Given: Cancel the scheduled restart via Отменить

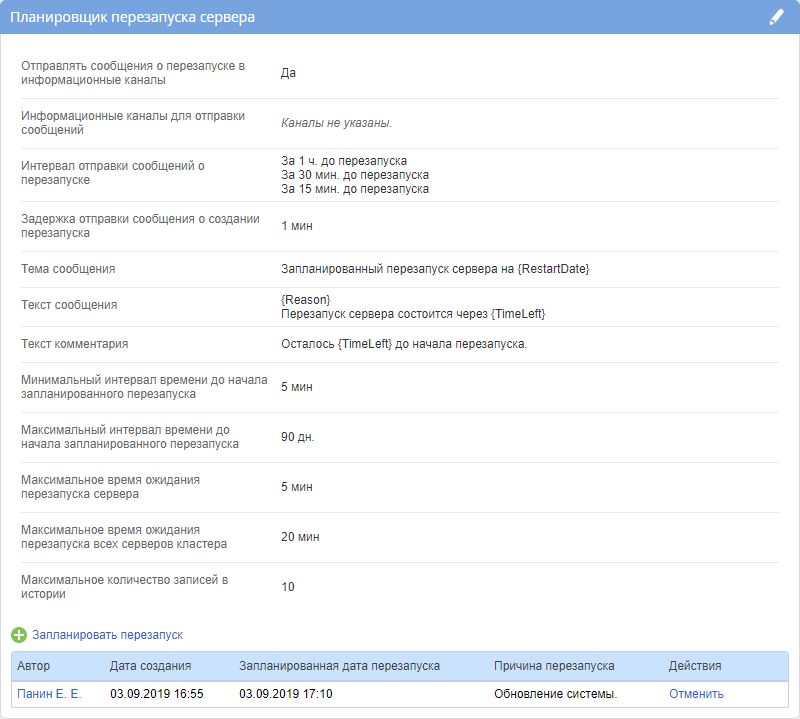Looking at the screenshot, I should (x=696, y=694).
